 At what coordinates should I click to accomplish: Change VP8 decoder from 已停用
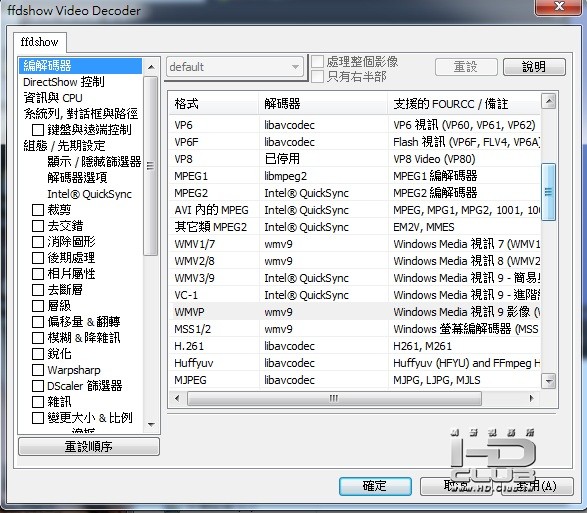pyautogui.click(x=323, y=159)
